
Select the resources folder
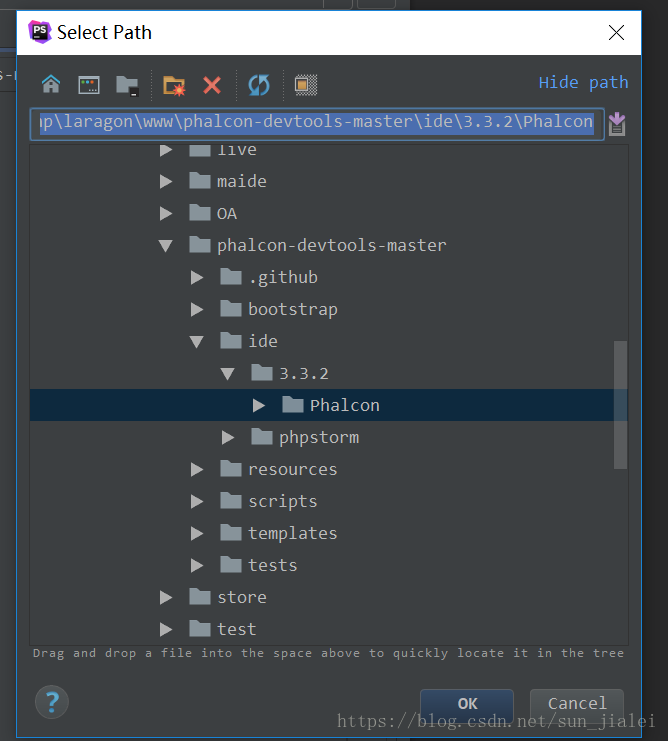[279, 470]
